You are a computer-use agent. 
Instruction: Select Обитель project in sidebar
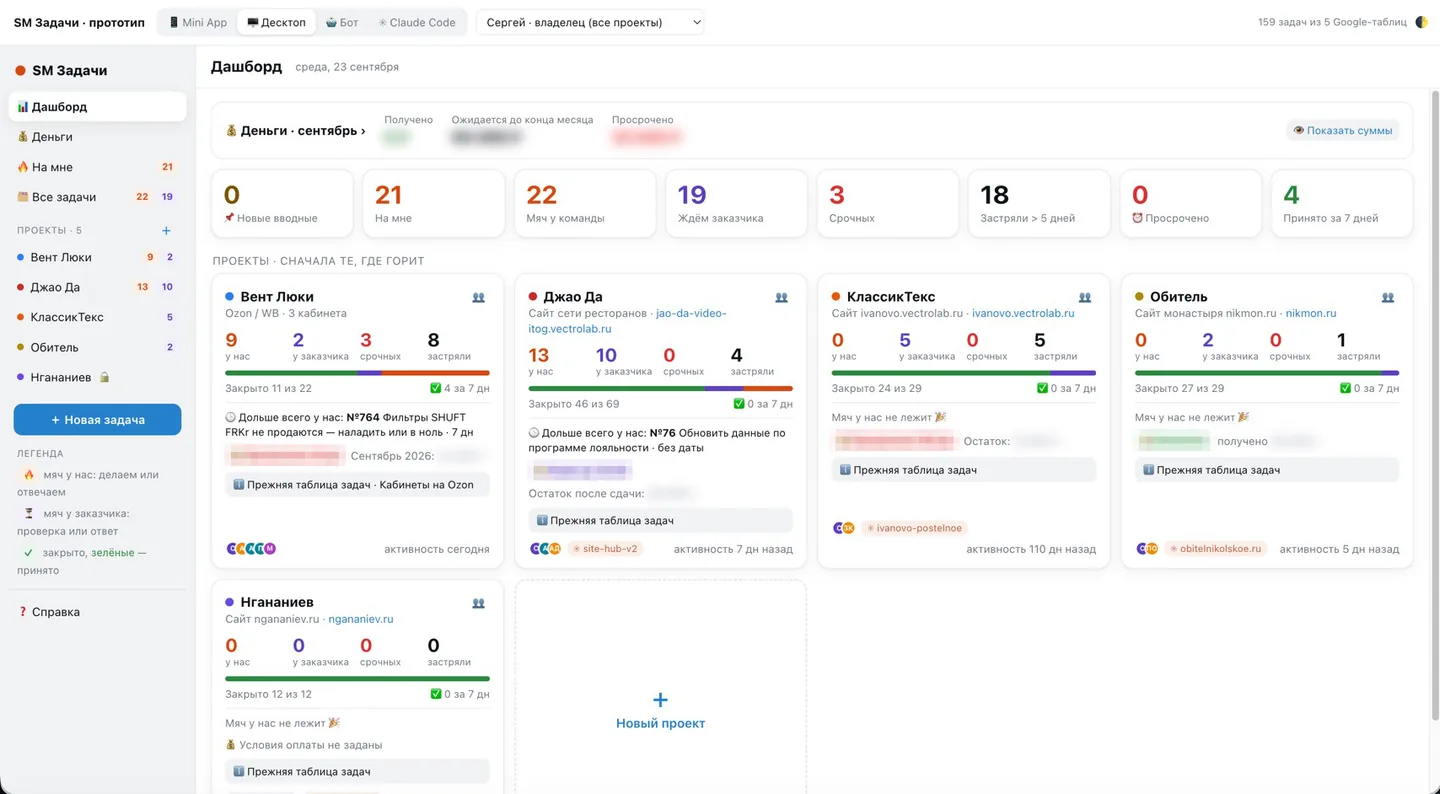click(x=97, y=347)
